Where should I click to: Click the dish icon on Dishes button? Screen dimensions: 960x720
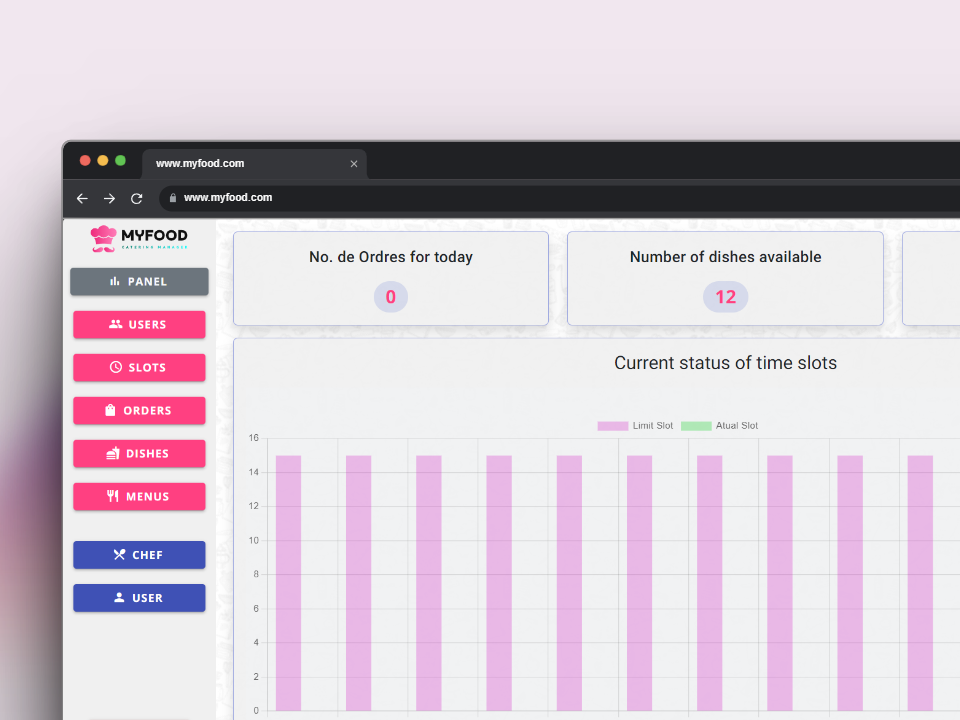(113, 454)
